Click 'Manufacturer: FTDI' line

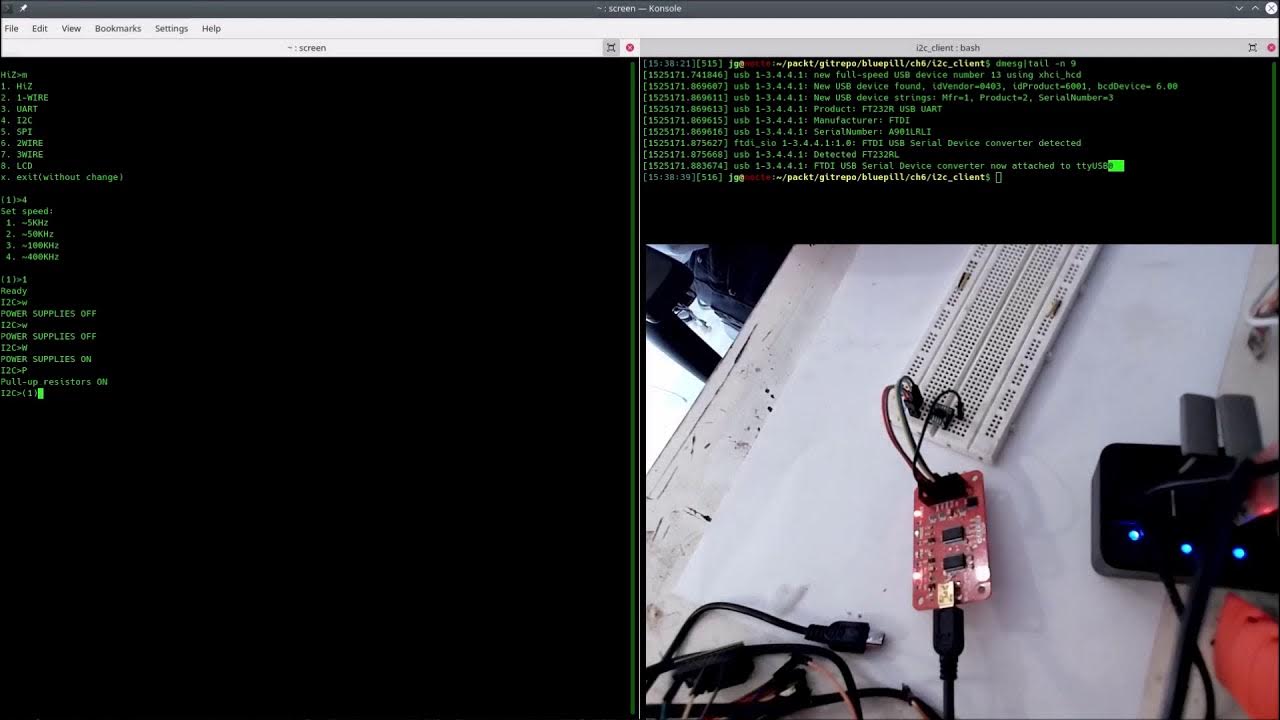tap(776, 120)
